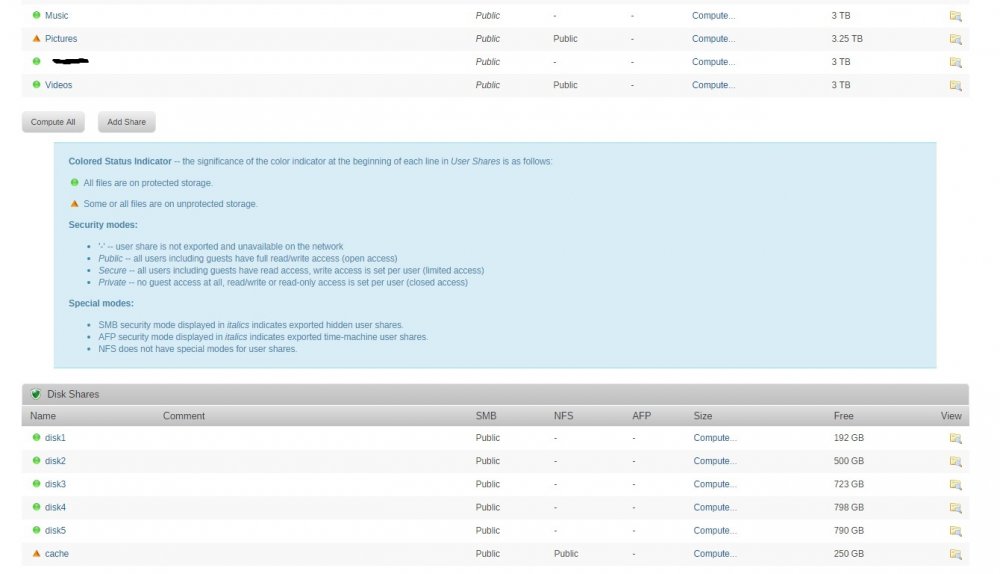Open the Music user share
This screenshot has height=574, width=1000.
point(56,15)
